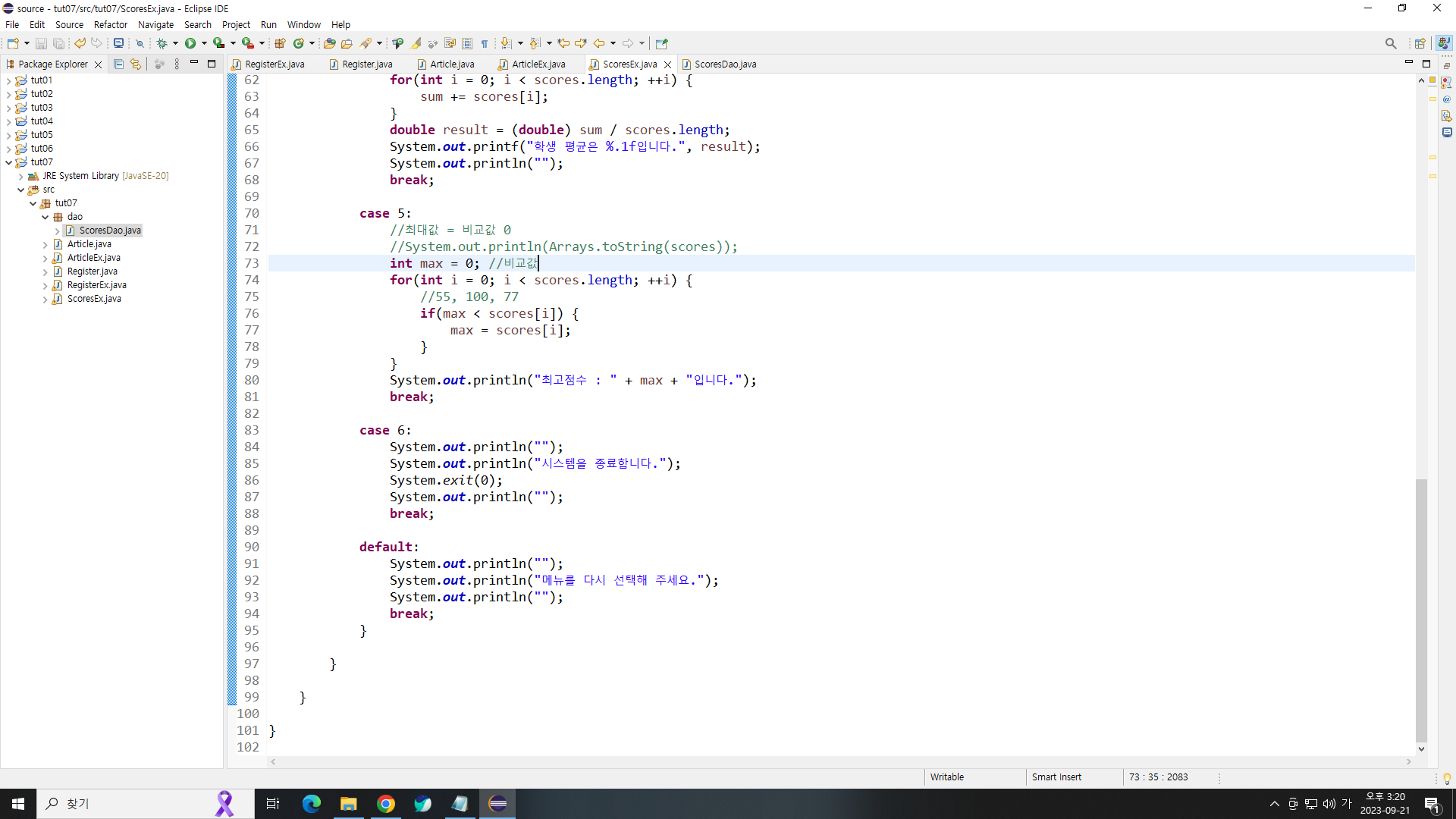The width and height of the screenshot is (1456, 819).
Task: Show whitespace characters with pilcrow icon
Action: [x=485, y=43]
